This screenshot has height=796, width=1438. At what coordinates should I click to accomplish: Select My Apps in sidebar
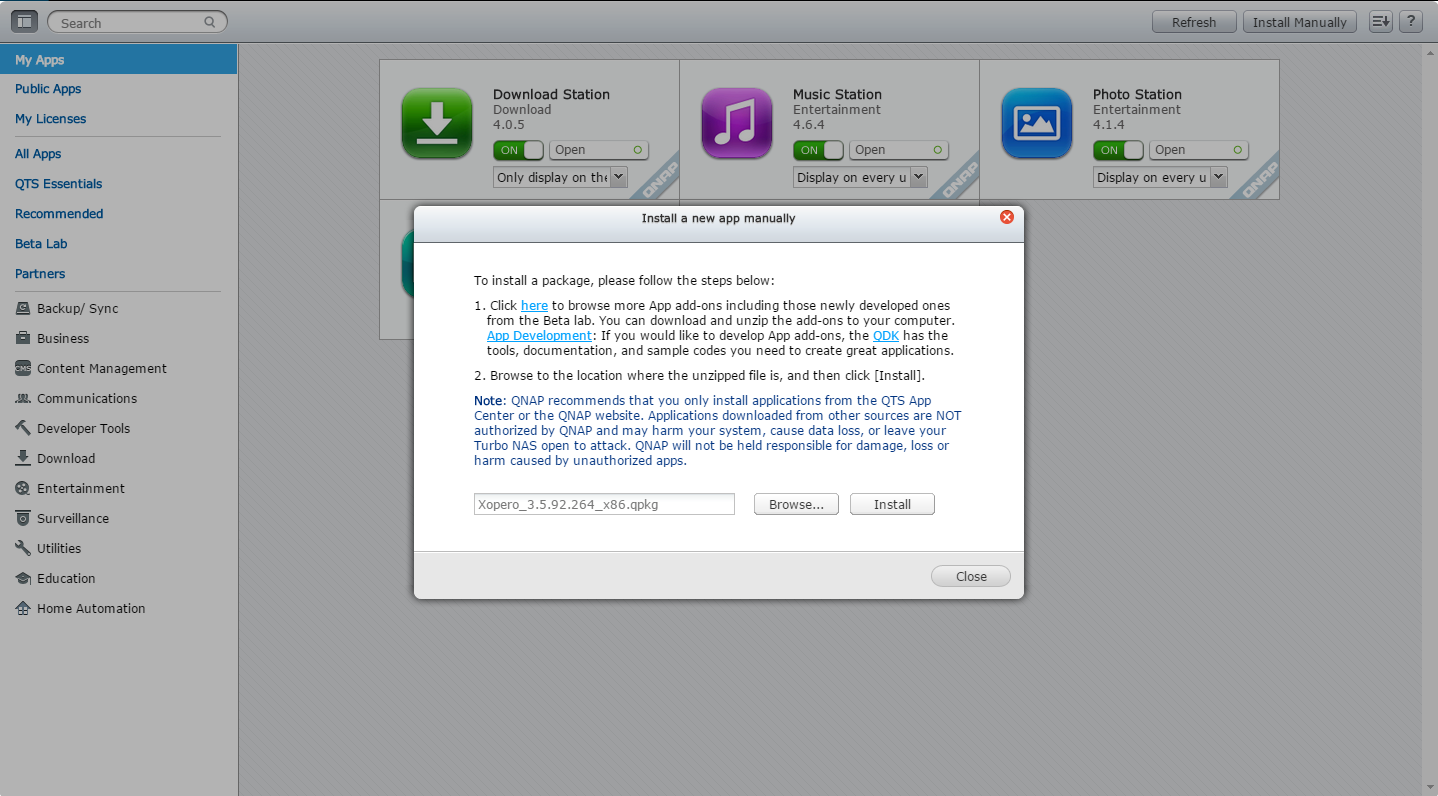coord(118,59)
